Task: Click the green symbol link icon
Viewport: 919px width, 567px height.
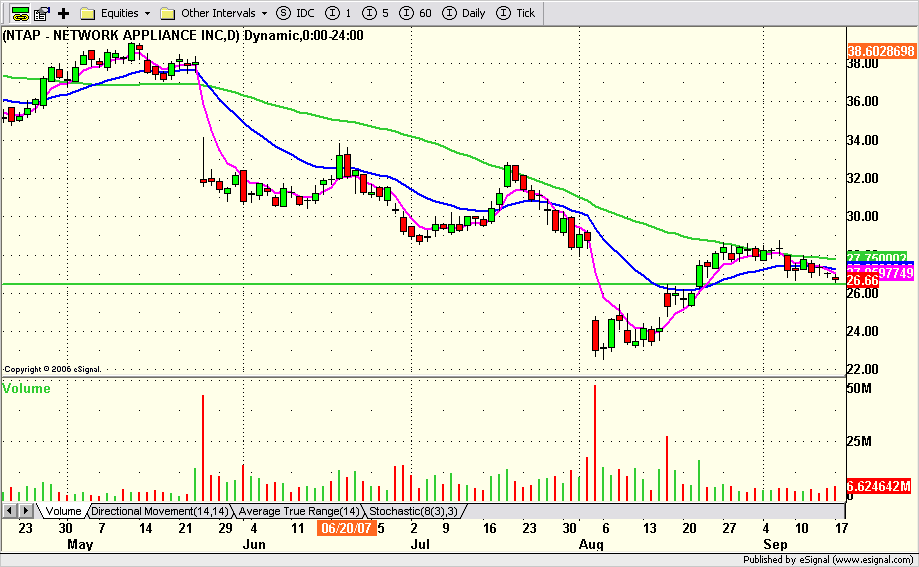Action: pos(21,13)
